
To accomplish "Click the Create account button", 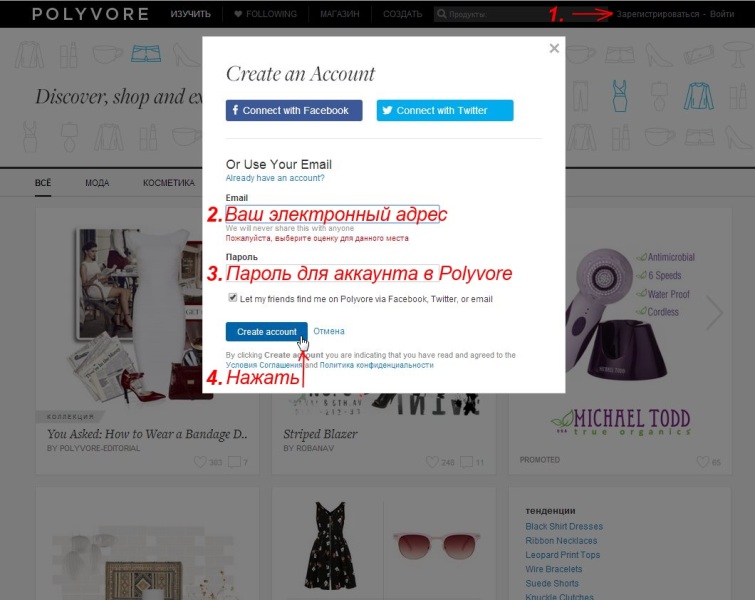I will click(267, 331).
